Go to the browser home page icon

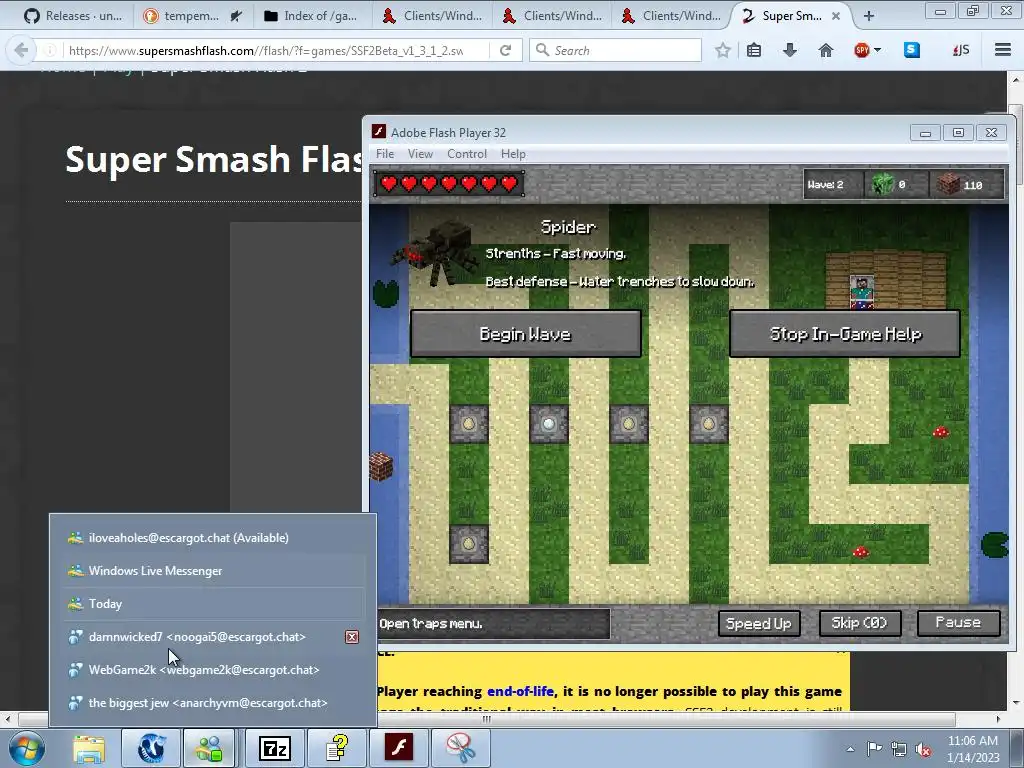click(x=825, y=50)
